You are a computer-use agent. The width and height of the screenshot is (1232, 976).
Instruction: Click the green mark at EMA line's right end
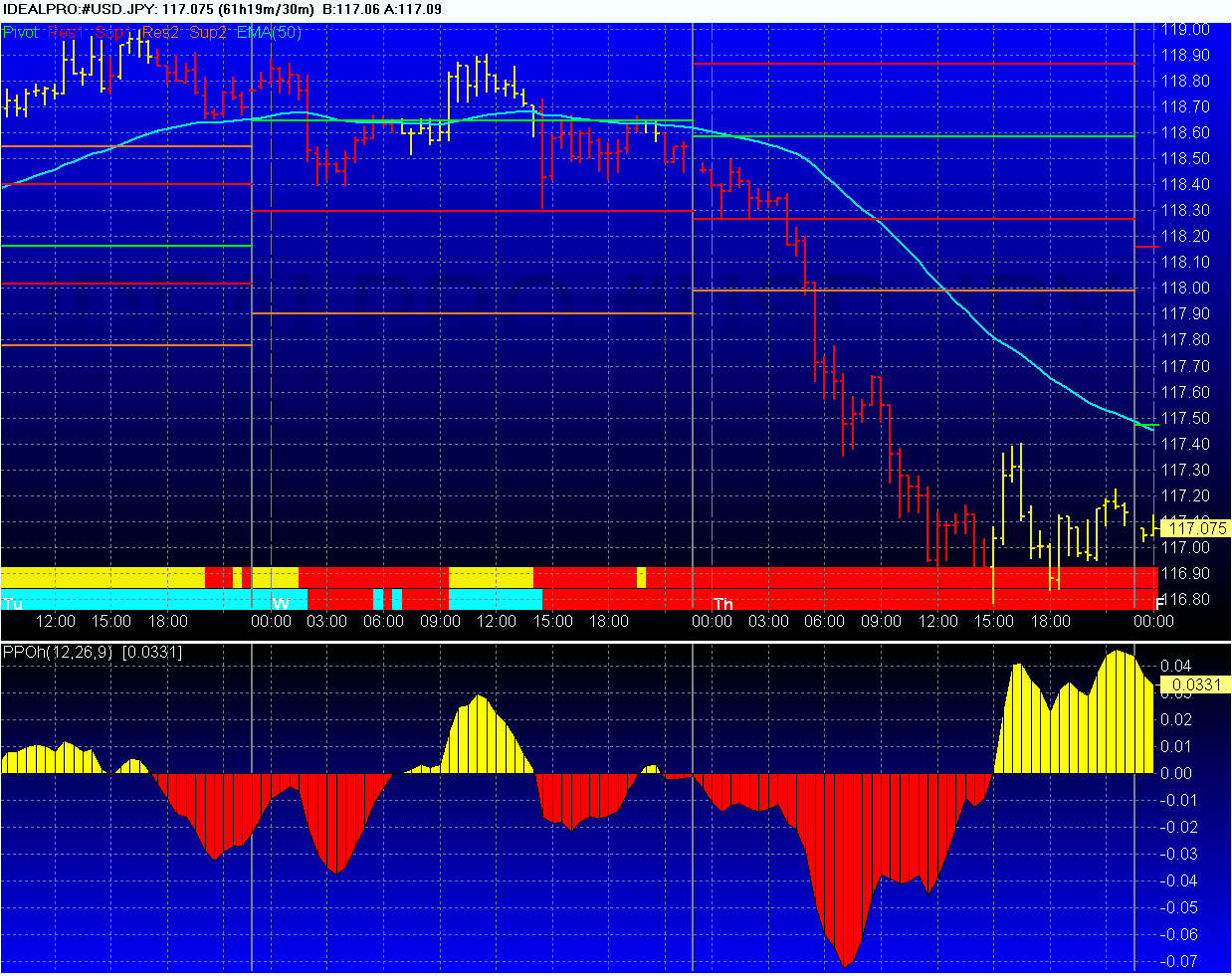point(1147,425)
